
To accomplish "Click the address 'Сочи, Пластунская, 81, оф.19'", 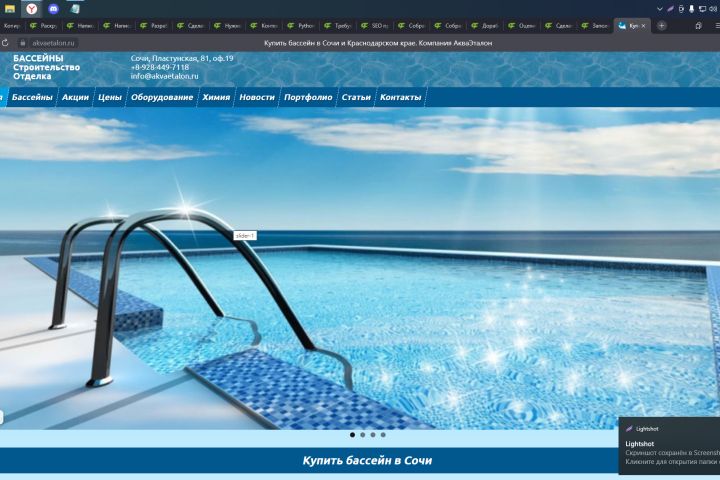I will pos(182,58).
